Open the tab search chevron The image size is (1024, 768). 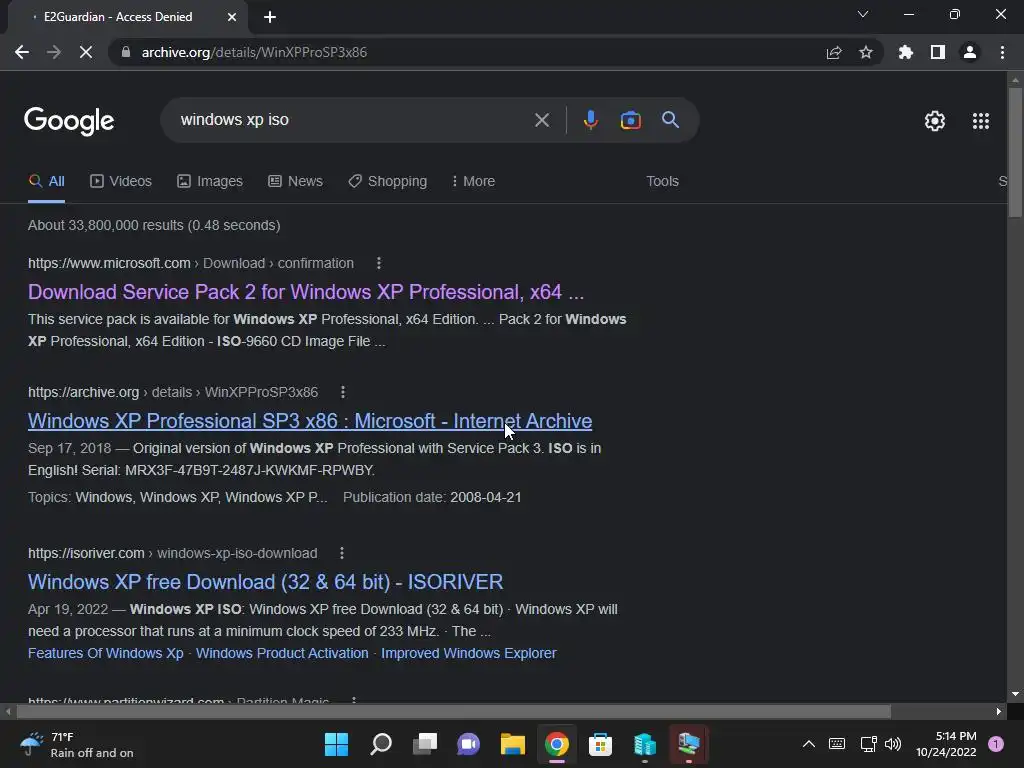pos(863,14)
